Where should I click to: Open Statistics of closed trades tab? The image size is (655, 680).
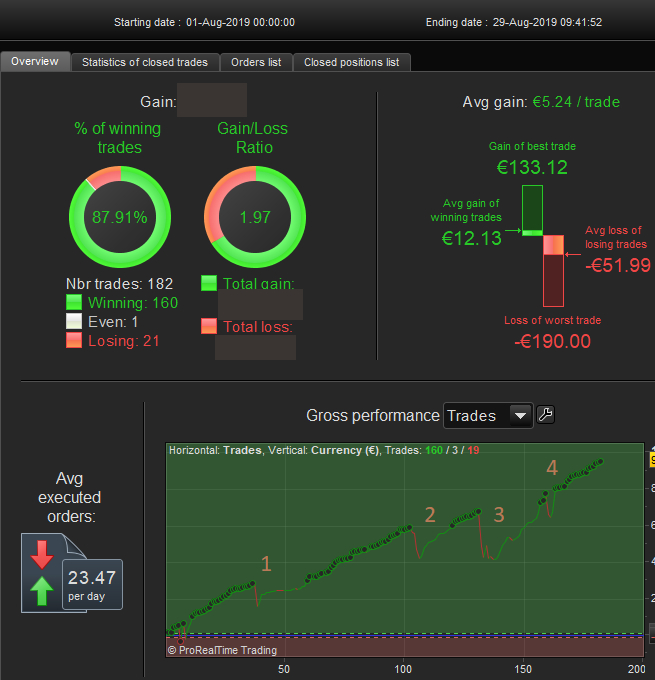pyautogui.click(x=145, y=62)
